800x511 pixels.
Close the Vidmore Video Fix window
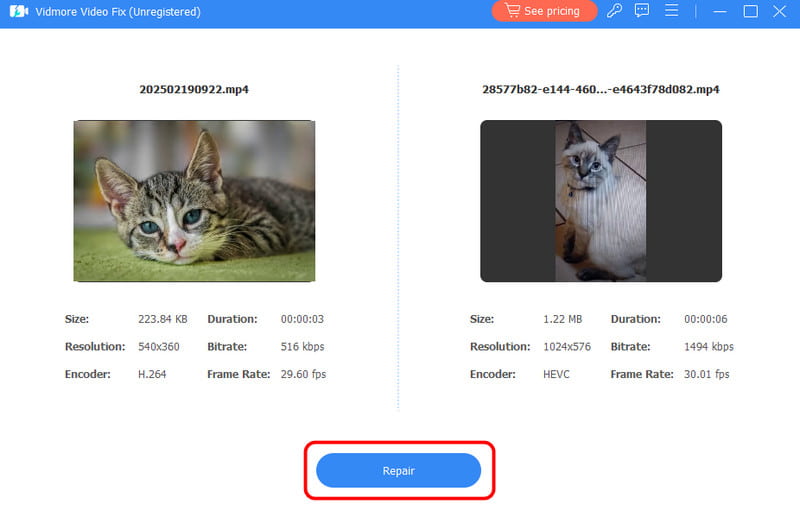(x=780, y=11)
